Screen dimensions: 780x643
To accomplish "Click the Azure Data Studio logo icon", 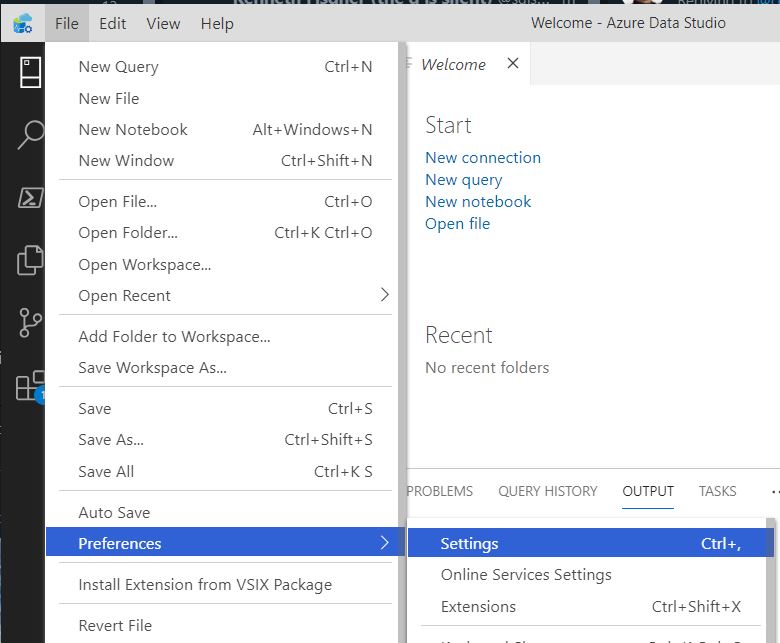I will click(x=22, y=22).
